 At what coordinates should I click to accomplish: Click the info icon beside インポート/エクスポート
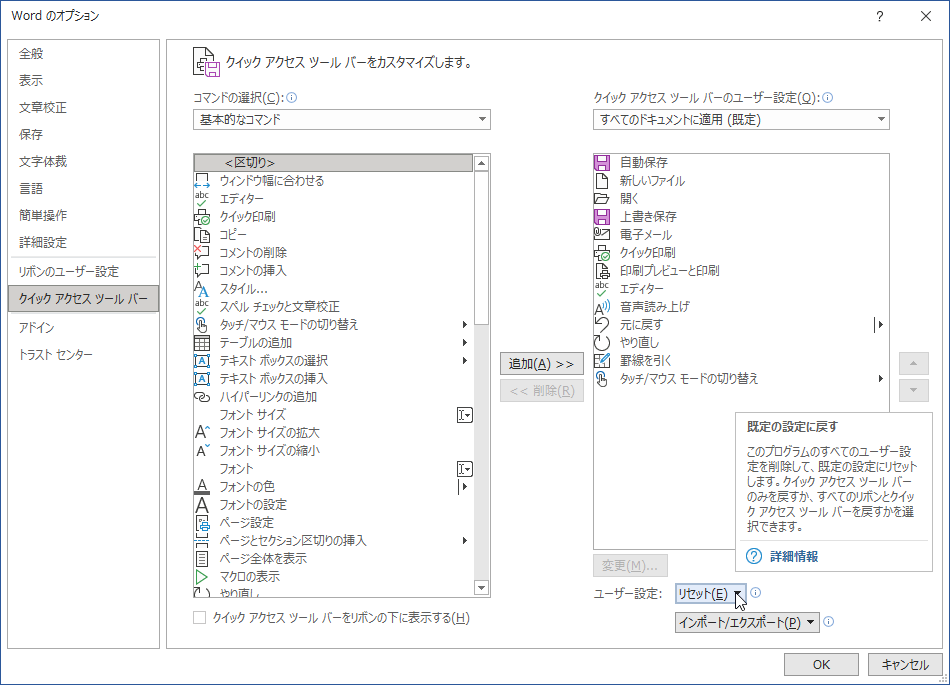[x=829, y=621]
